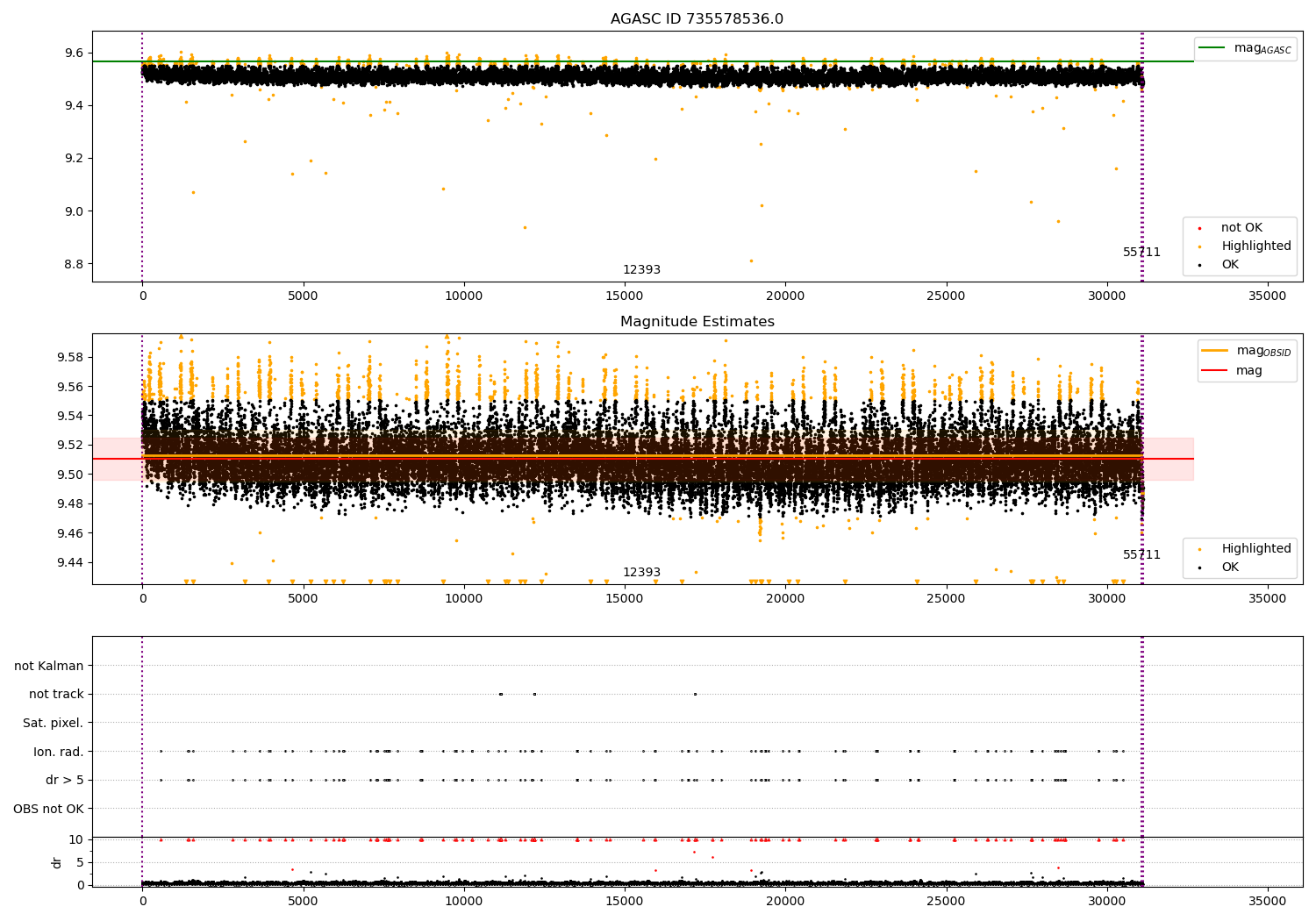Select the 20000 x-axis tick under middle plot
The height and width of the screenshot is (921, 1316).
[x=785, y=599]
